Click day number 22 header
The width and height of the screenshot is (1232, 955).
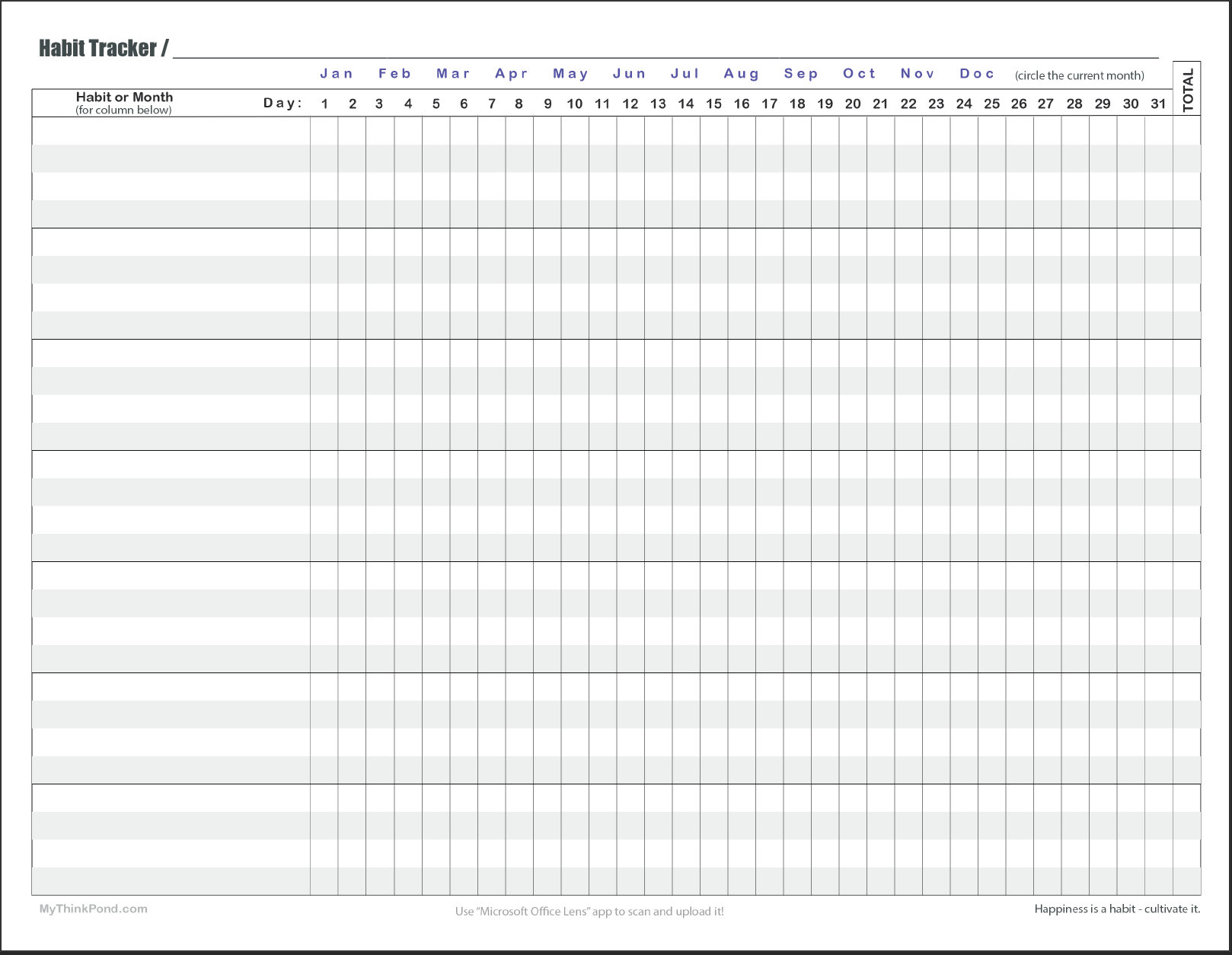[x=908, y=104]
